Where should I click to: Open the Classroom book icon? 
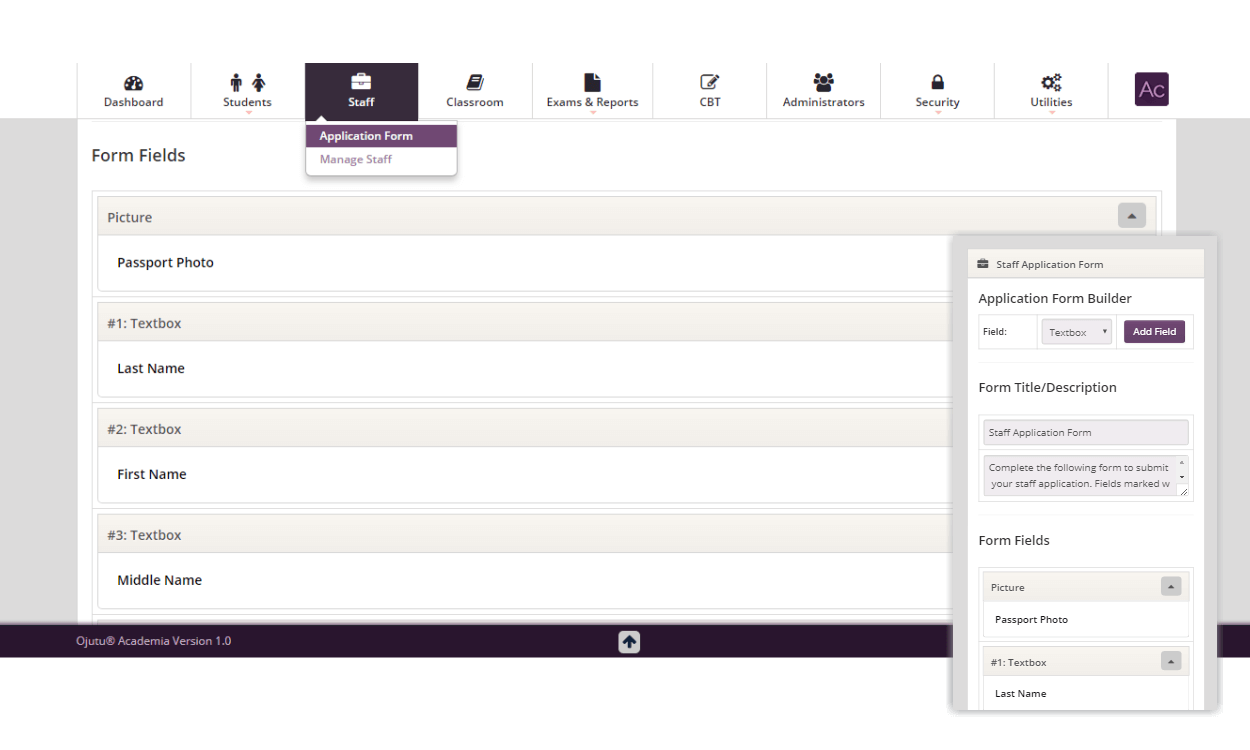pyautogui.click(x=475, y=83)
